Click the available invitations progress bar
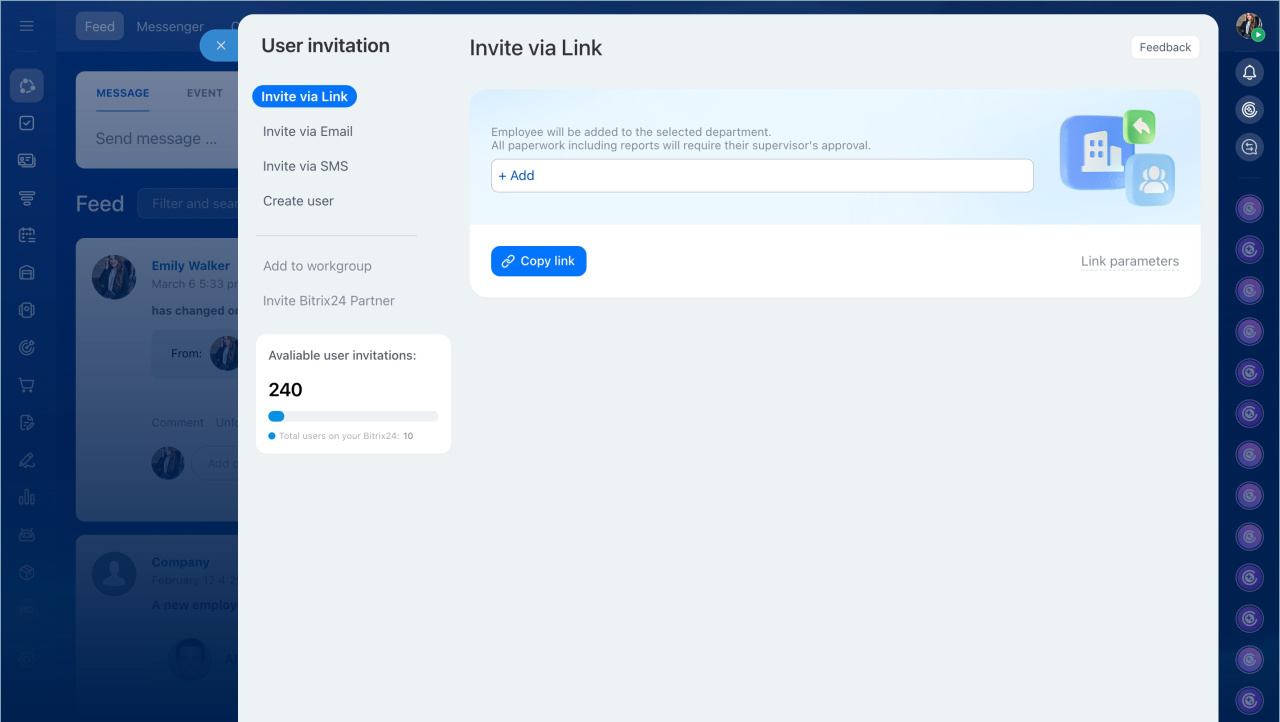 click(x=353, y=416)
